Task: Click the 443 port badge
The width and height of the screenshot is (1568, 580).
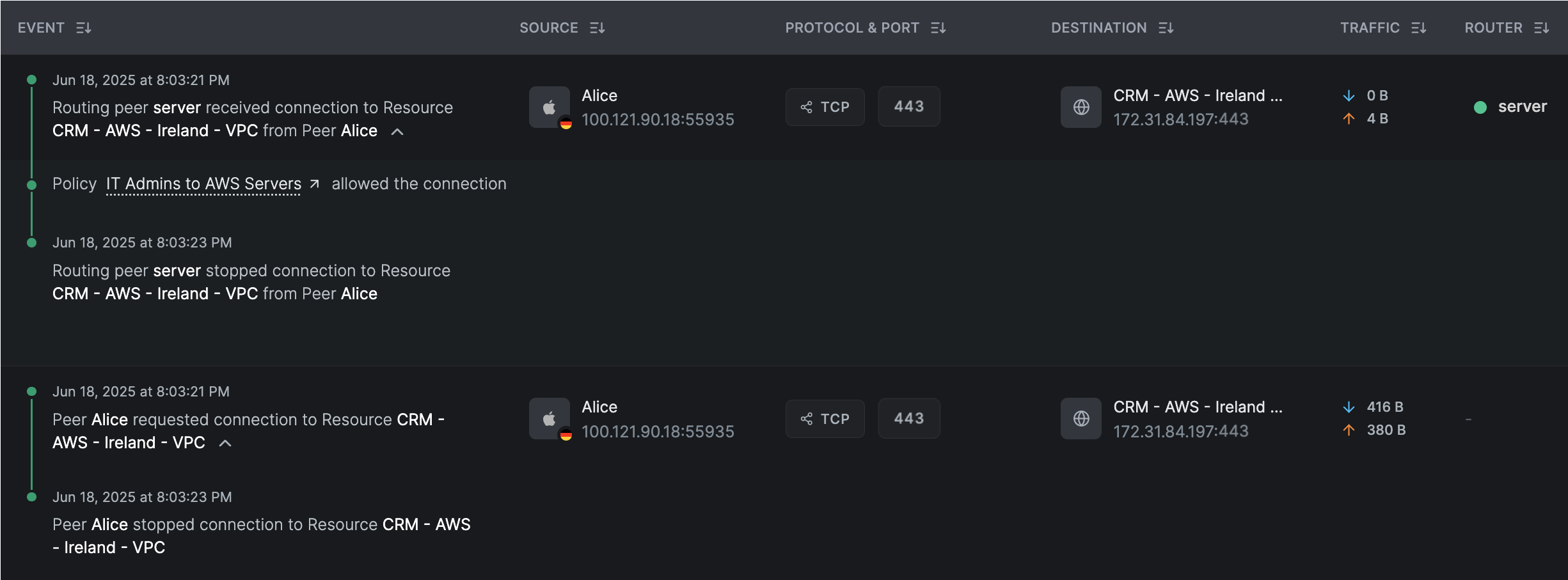Action: 909,106
